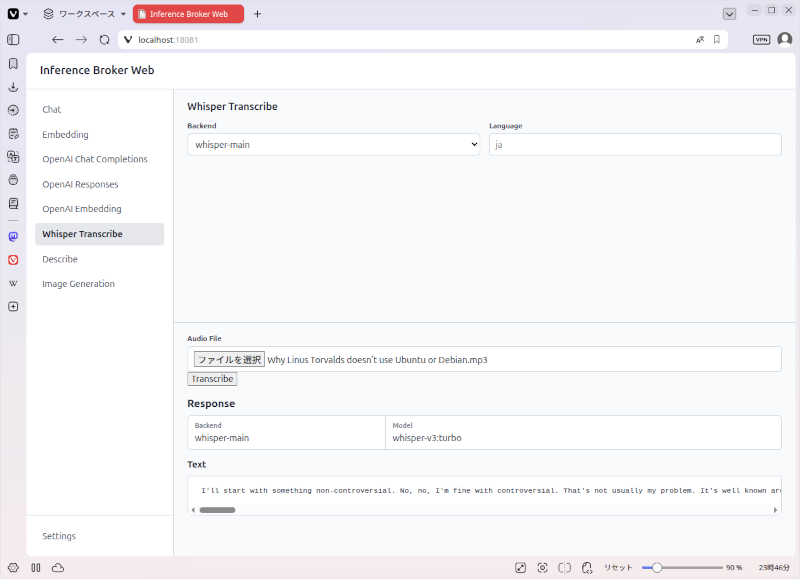This screenshot has width=800, height=579.
Task: Open the Bookmarks panel
Action: click(x=14, y=63)
